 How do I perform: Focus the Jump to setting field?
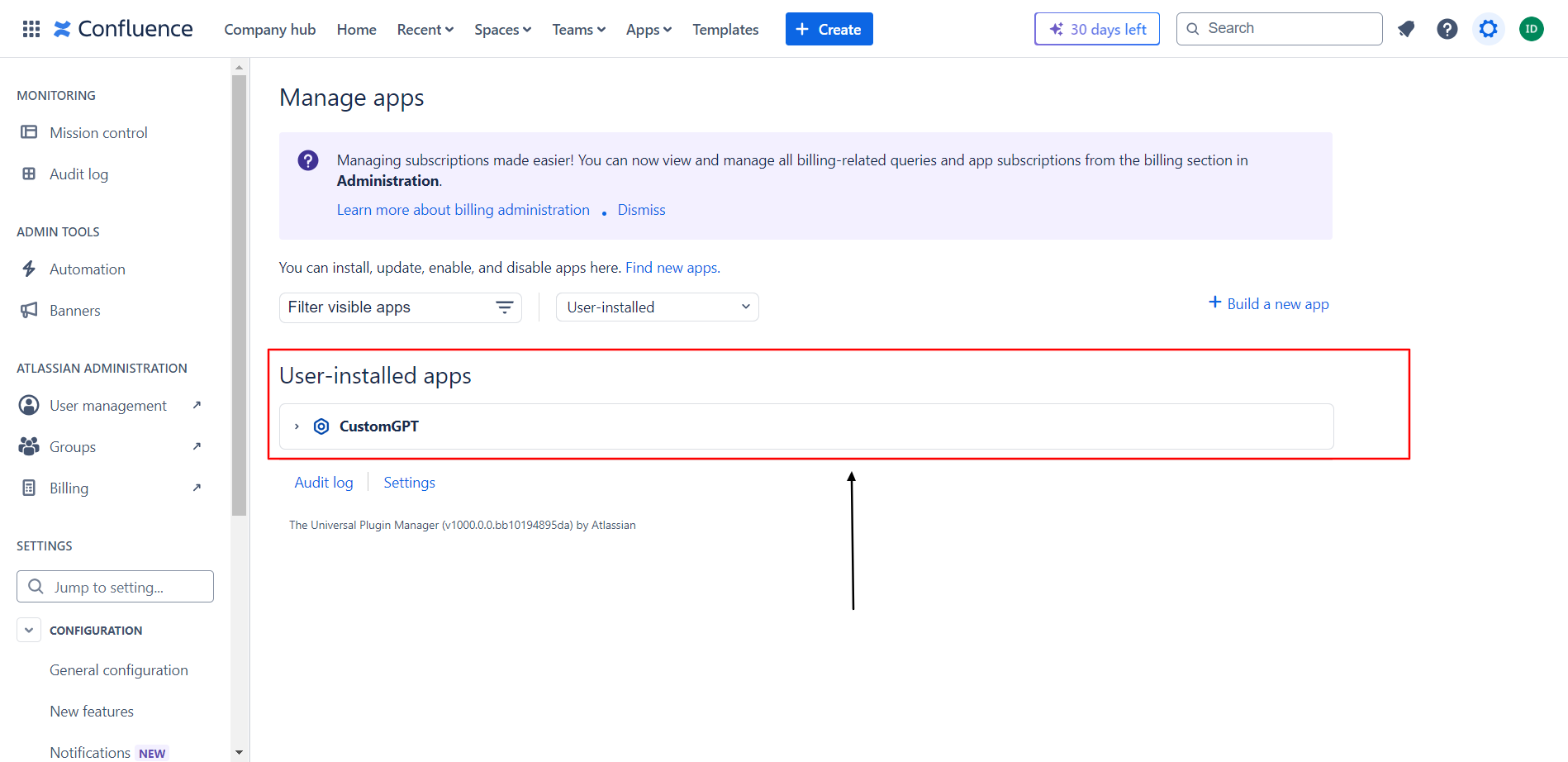116,587
